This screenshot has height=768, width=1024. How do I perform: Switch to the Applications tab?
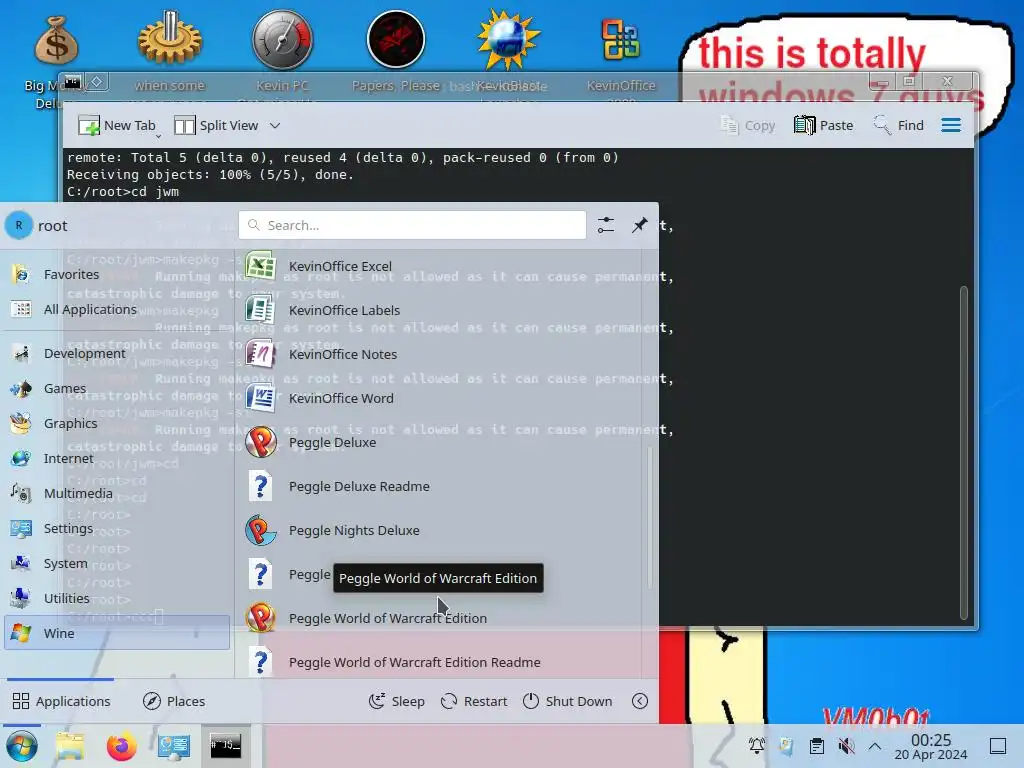[61, 701]
